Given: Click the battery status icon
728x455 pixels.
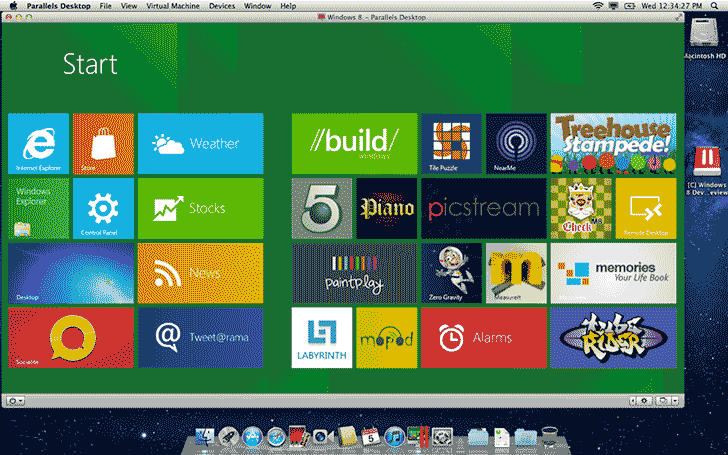Looking at the screenshot, I should [630, 6].
